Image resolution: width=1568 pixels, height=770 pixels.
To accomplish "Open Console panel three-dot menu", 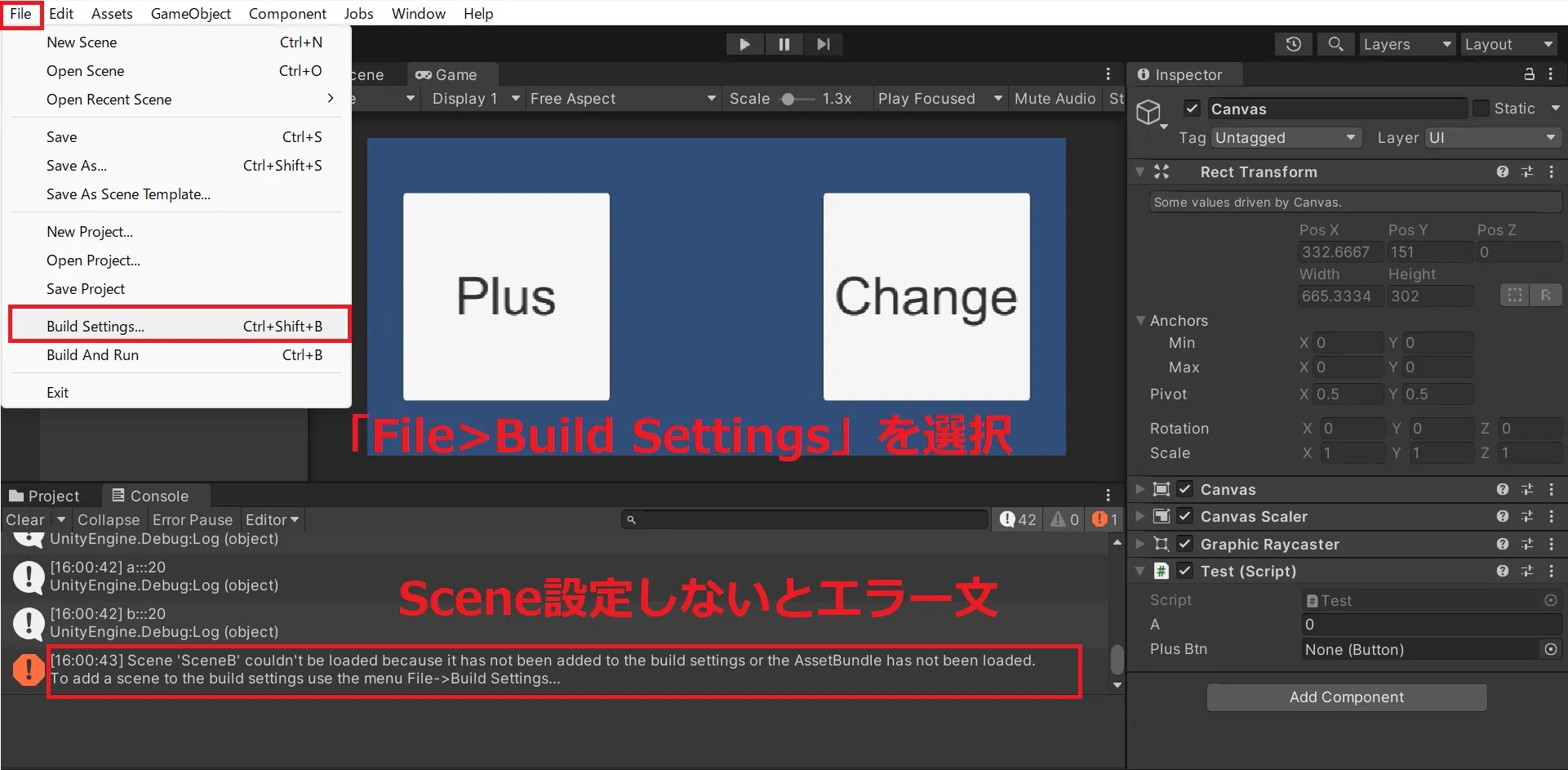I will click(x=1108, y=496).
